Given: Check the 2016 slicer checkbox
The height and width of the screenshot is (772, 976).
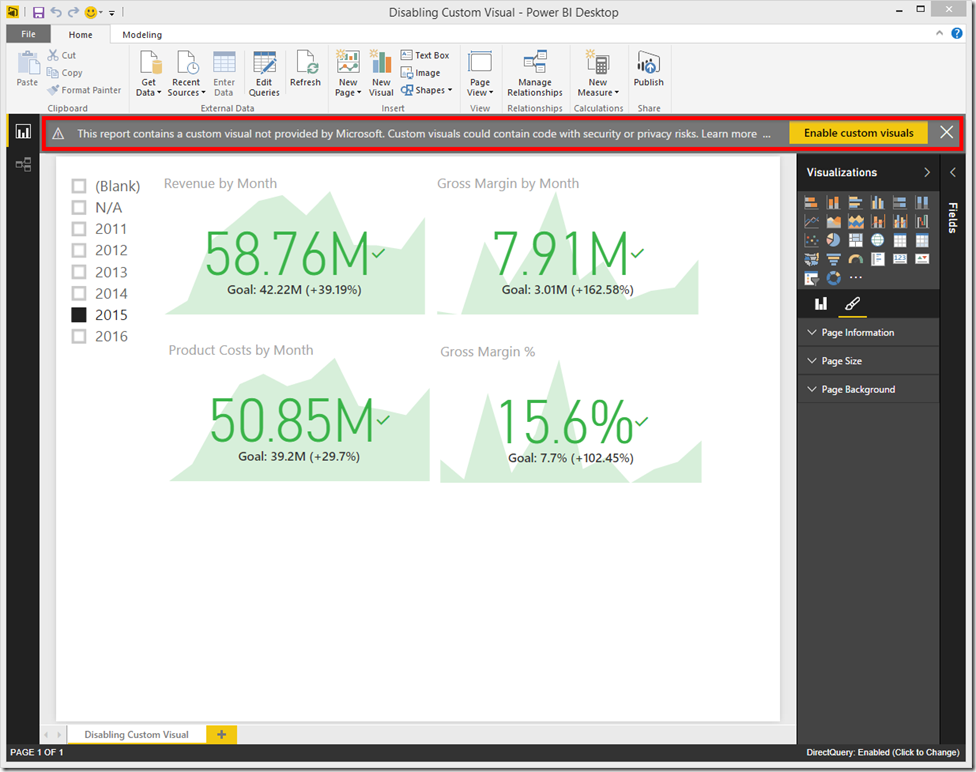Looking at the screenshot, I should pos(79,336).
